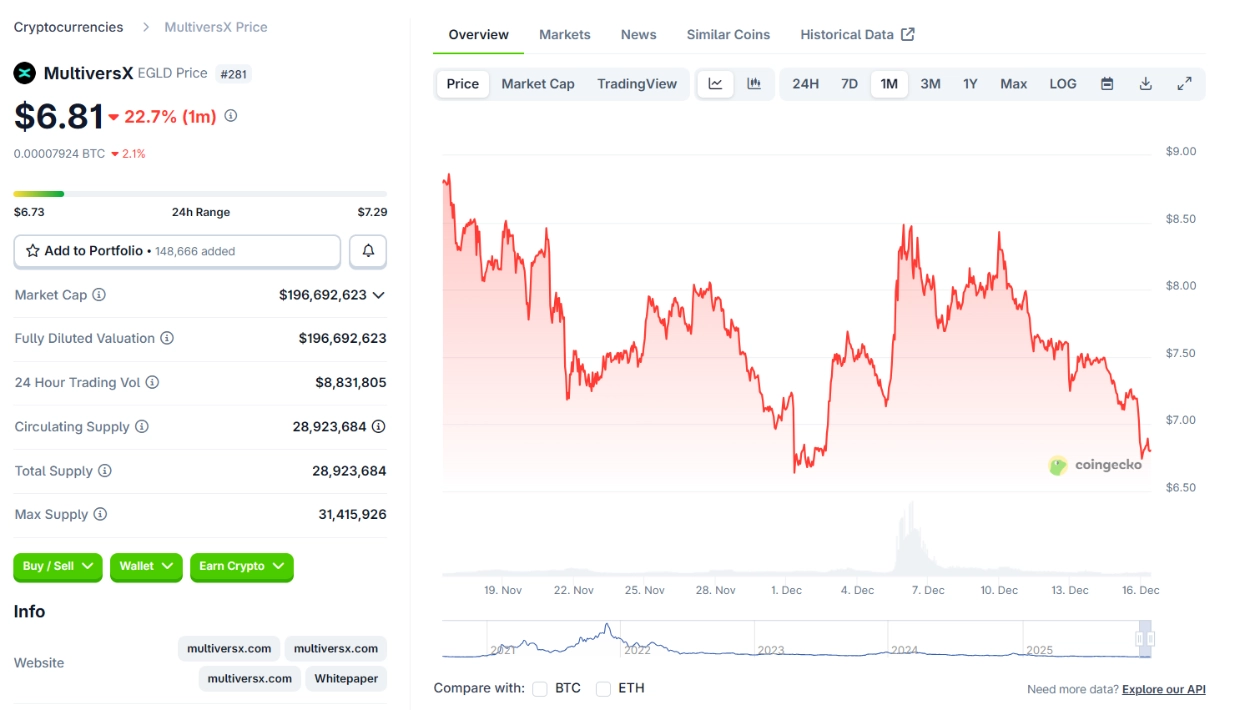Click Add to Portfolio button
This screenshot has width=1245, height=710.
pos(177,251)
